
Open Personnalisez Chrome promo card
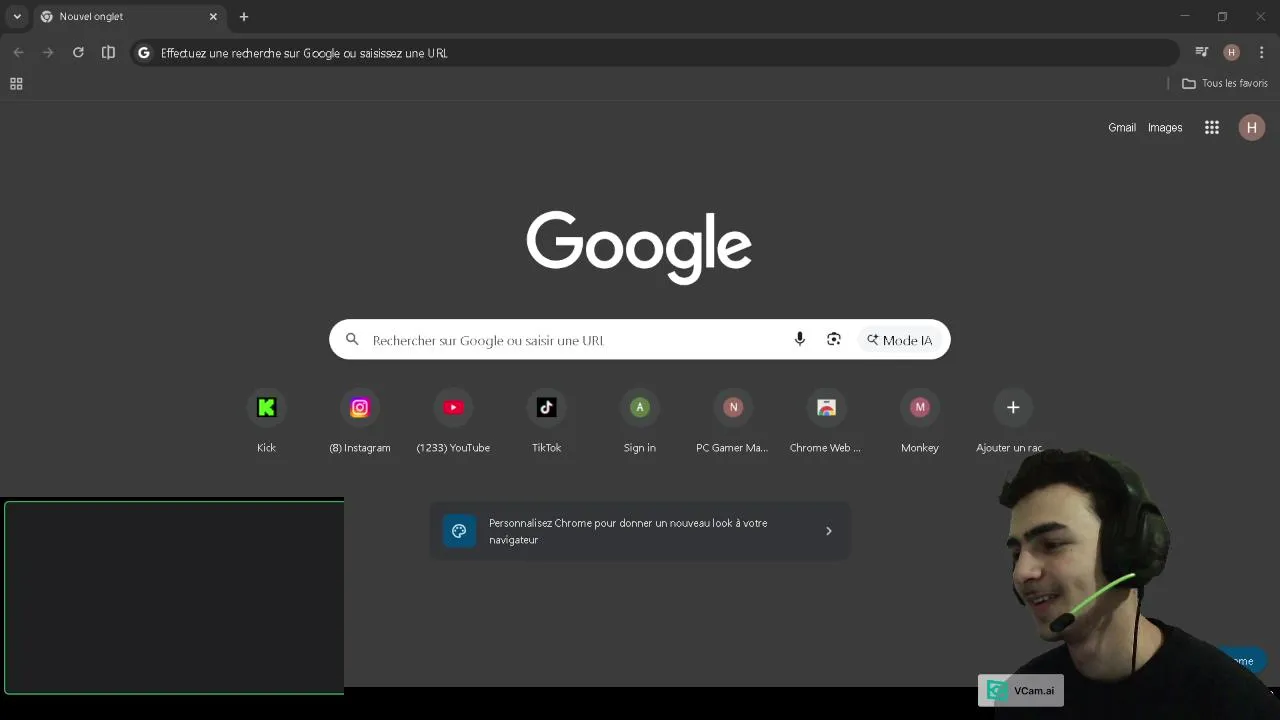pyautogui.click(x=640, y=531)
